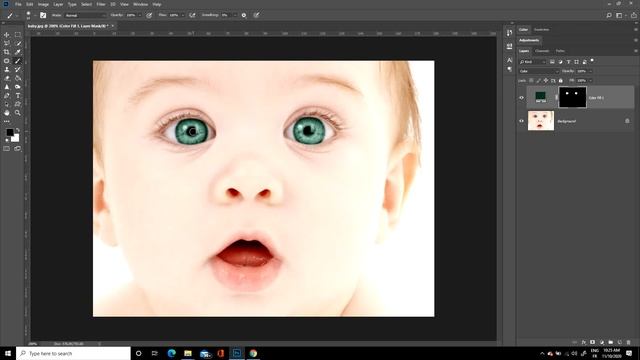Image resolution: width=640 pixels, height=360 pixels.
Task: Hide the Background layer
Action: (521, 121)
